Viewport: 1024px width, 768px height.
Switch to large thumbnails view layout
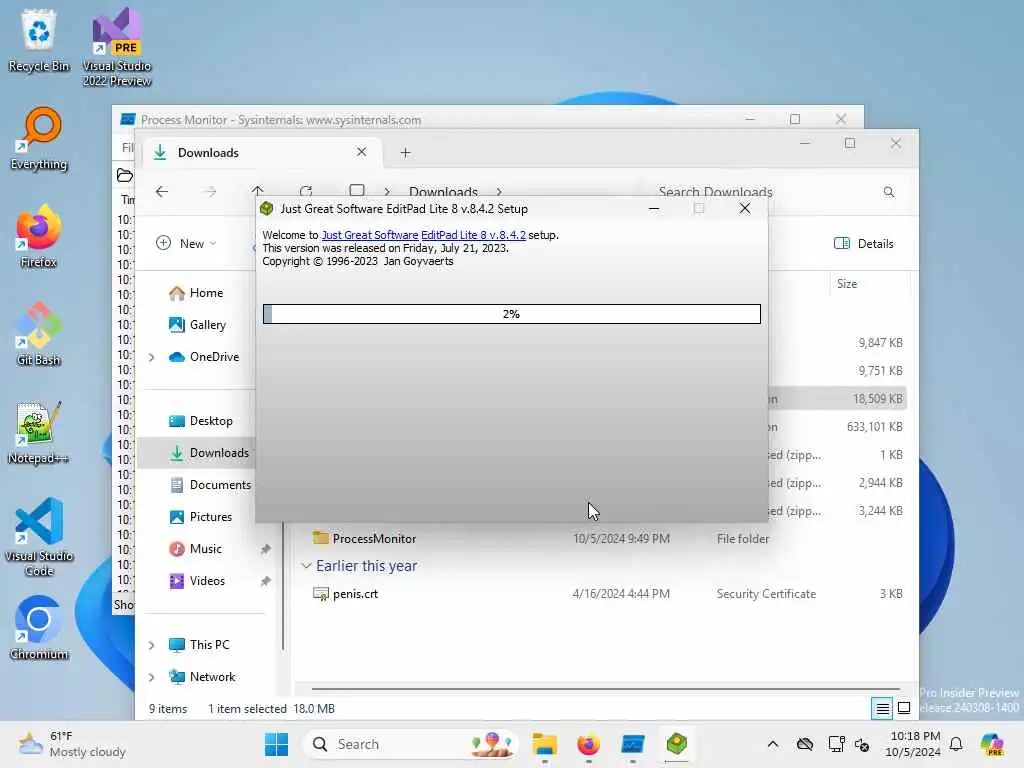point(904,709)
